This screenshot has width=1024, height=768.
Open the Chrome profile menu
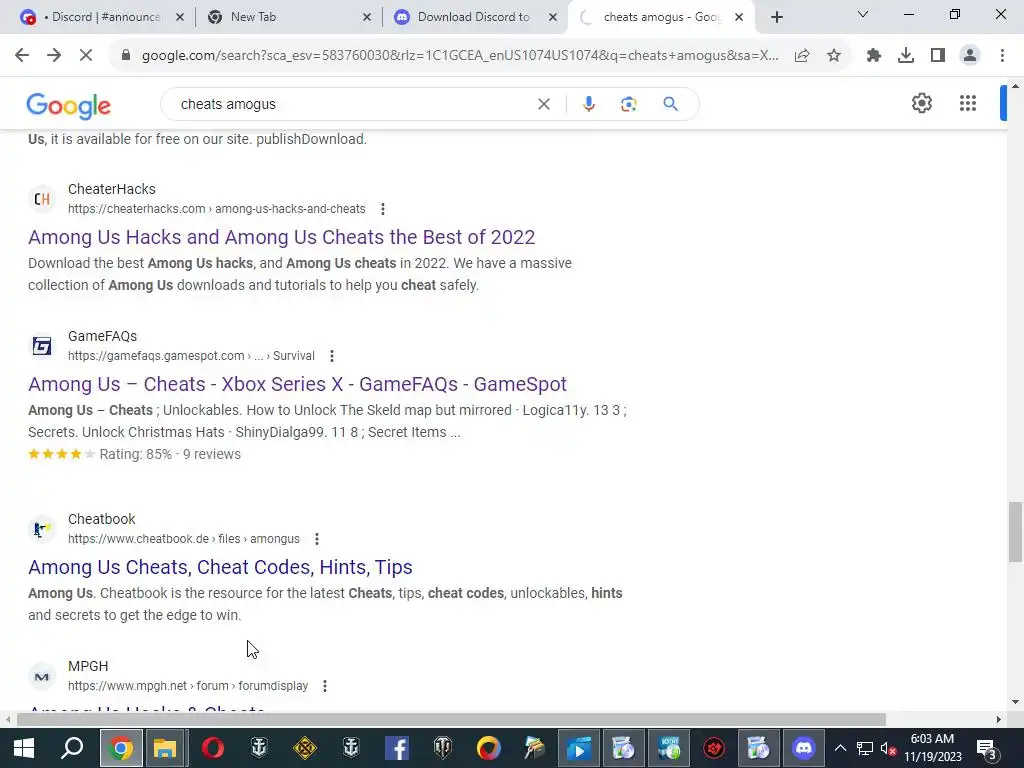click(x=970, y=56)
